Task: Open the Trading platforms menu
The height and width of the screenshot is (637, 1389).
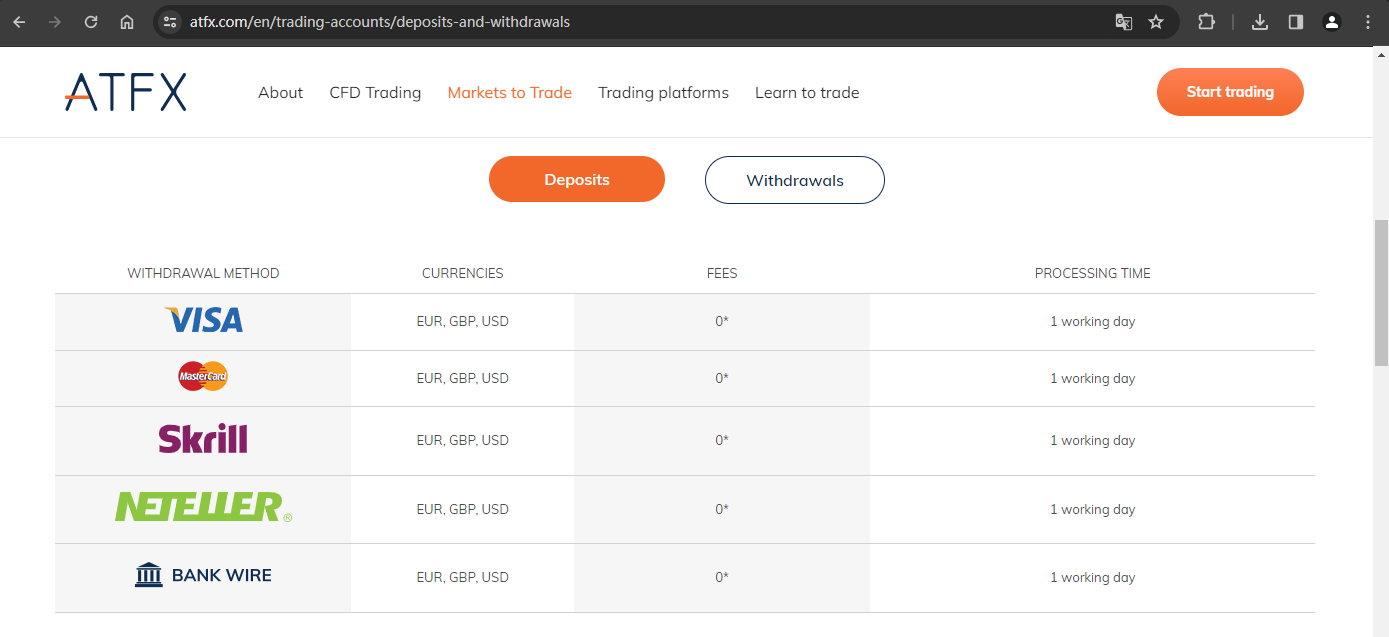Action: [x=663, y=92]
